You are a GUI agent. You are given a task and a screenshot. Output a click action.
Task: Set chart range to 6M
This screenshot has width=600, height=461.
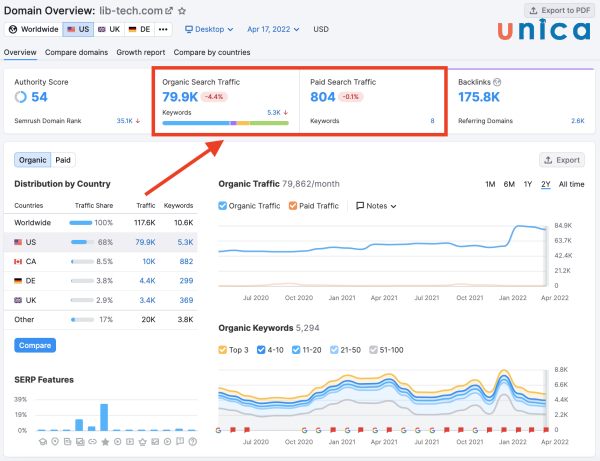point(509,184)
